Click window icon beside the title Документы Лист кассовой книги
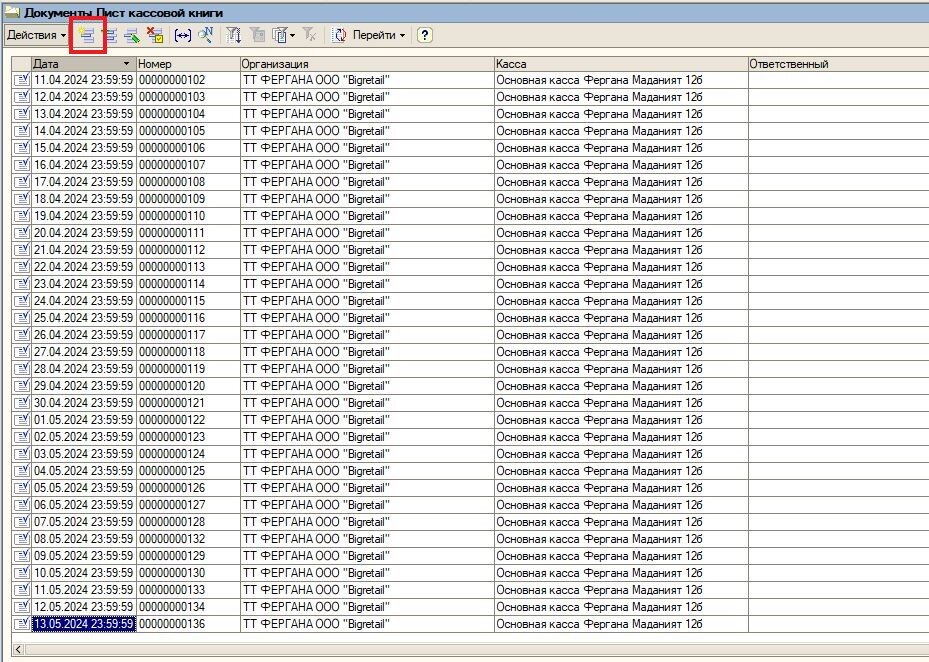This screenshot has width=929, height=662. [11, 12]
